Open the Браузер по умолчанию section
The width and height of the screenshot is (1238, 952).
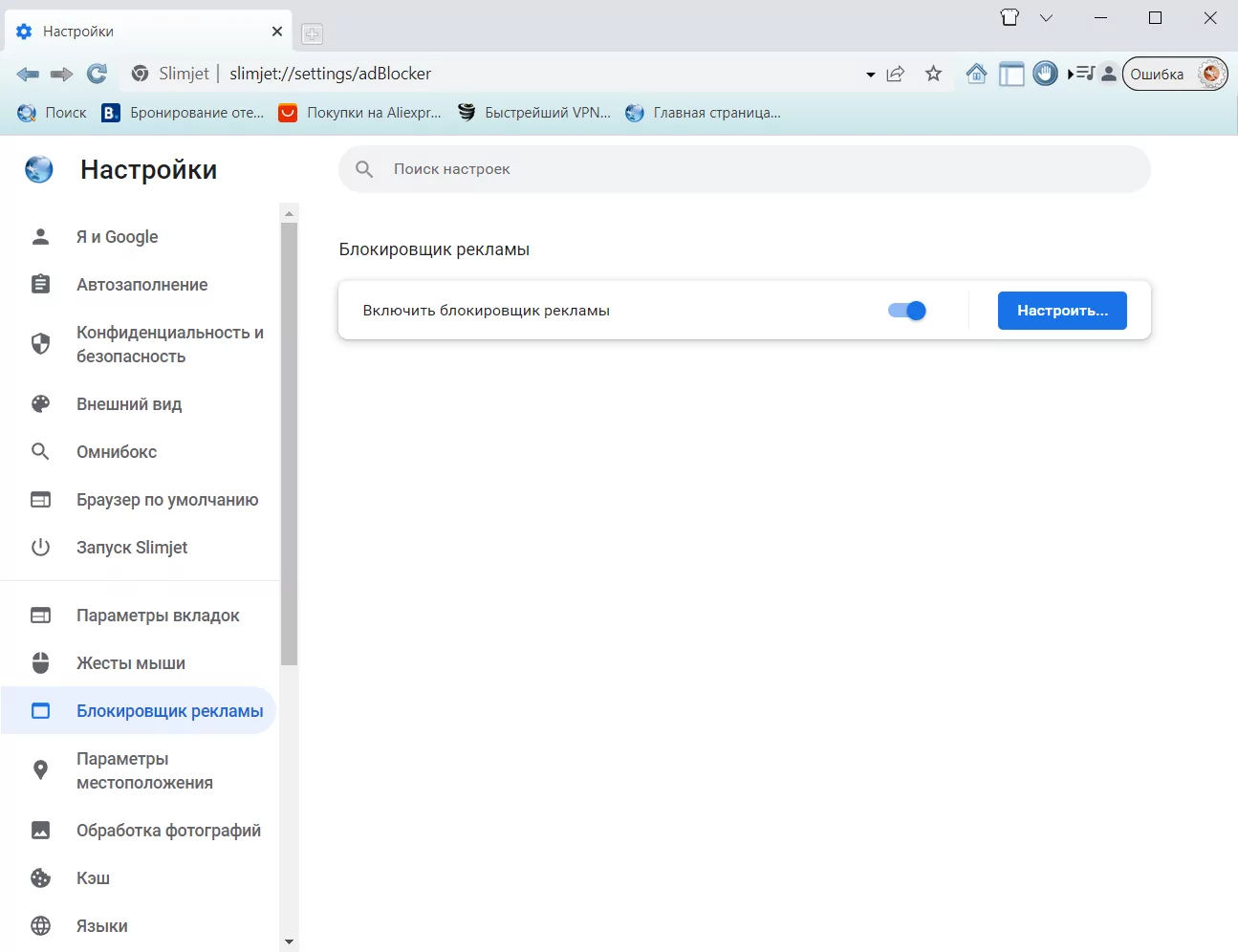coord(140,500)
